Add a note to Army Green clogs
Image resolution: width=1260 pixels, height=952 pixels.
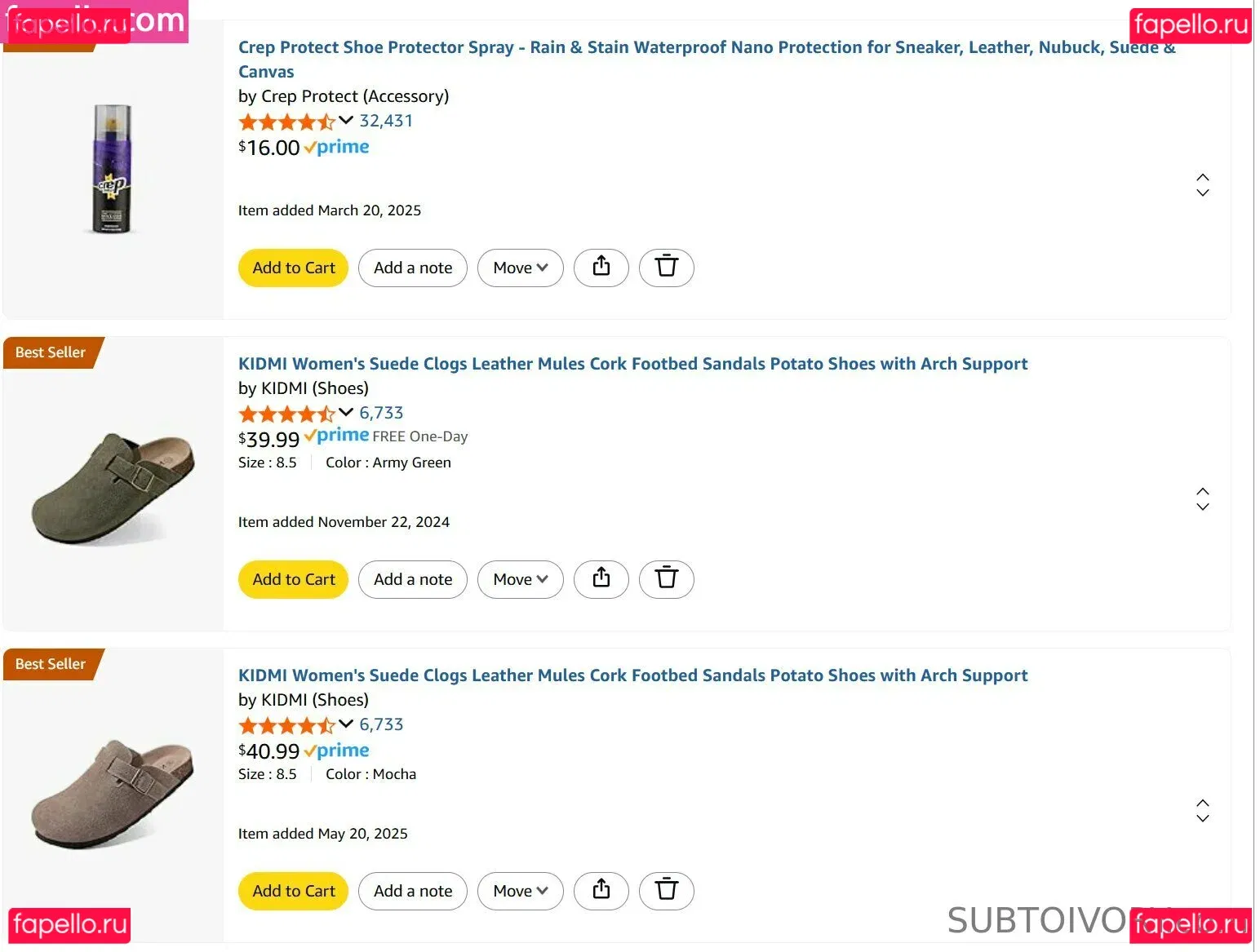[412, 579]
